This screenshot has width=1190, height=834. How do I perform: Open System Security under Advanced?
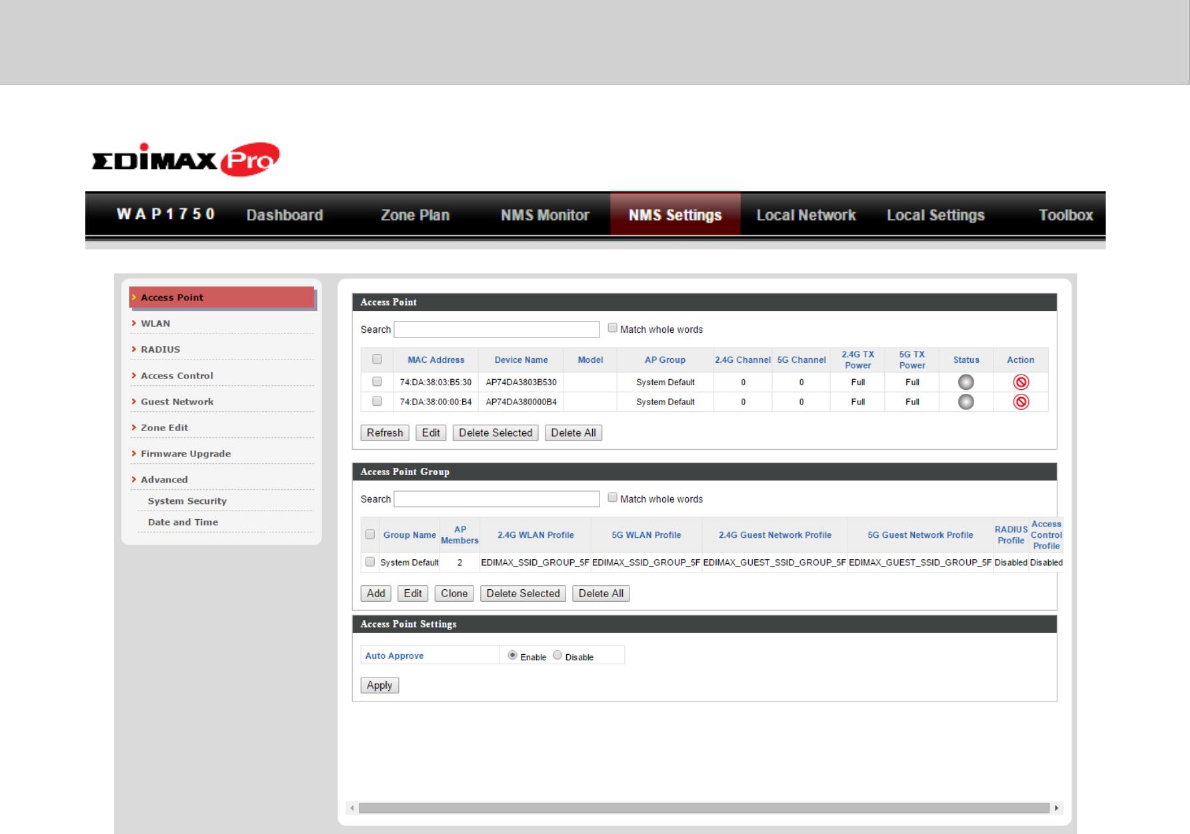pos(187,501)
